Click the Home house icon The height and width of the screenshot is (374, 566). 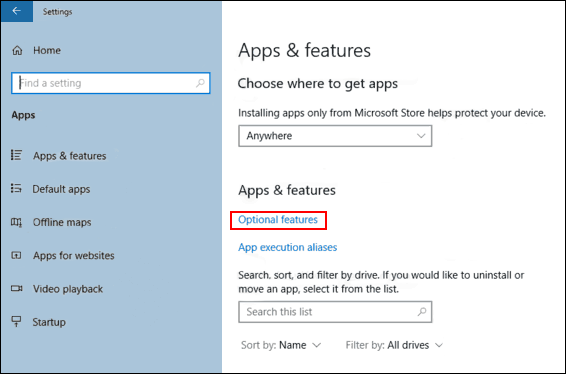17,51
